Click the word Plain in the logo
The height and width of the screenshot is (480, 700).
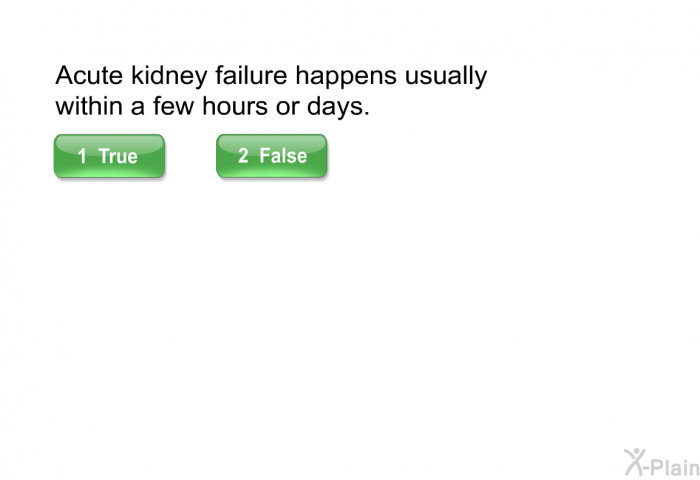675,467
